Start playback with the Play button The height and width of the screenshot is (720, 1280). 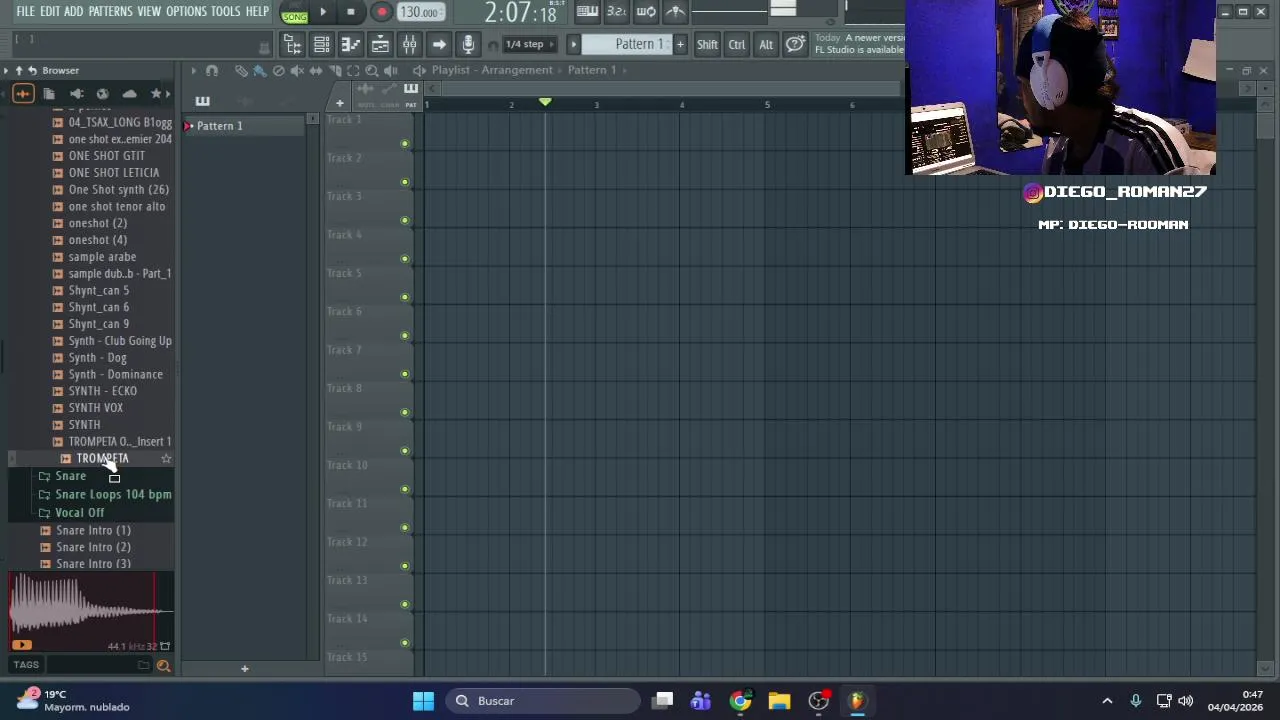pos(323,12)
